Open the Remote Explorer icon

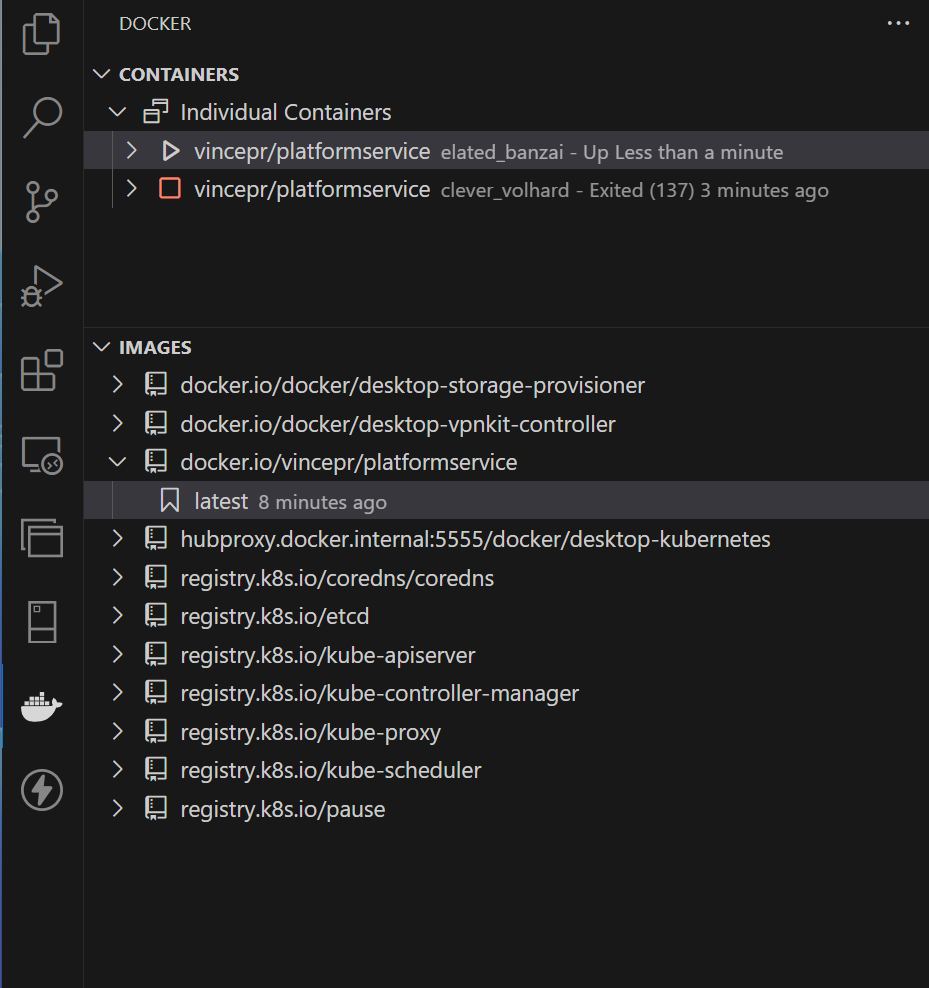pos(42,456)
